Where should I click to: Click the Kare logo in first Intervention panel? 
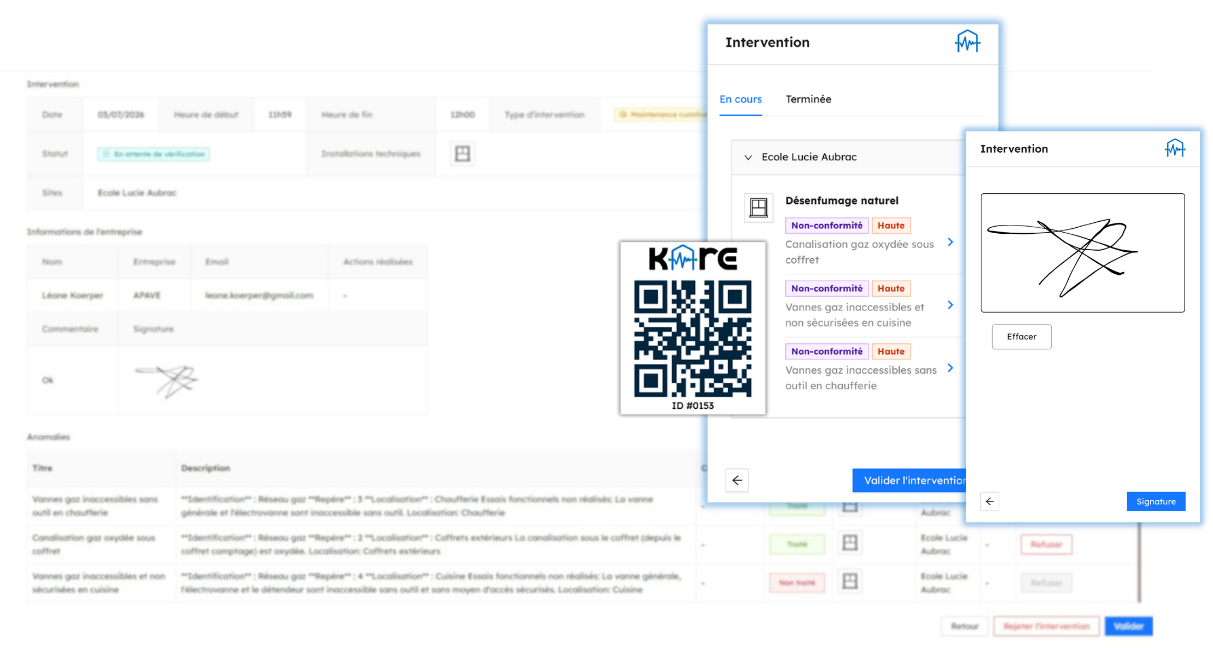(967, 42)
